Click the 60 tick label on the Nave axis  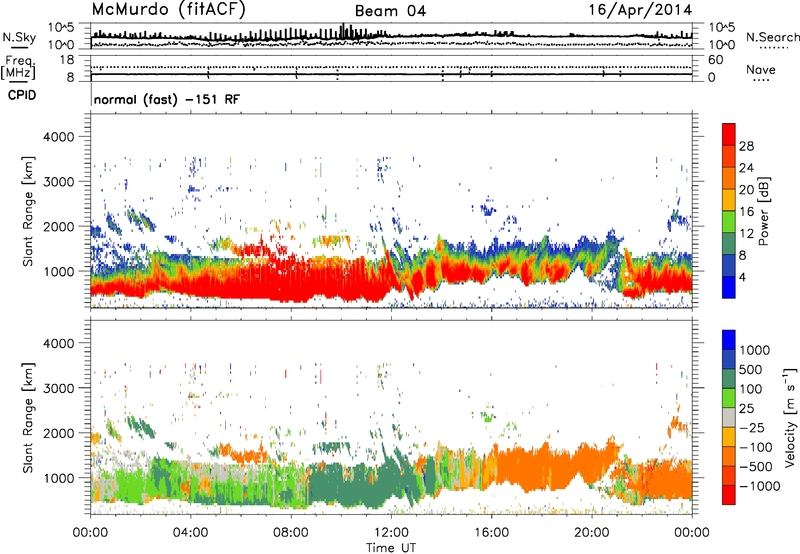[x=715, y=60]
